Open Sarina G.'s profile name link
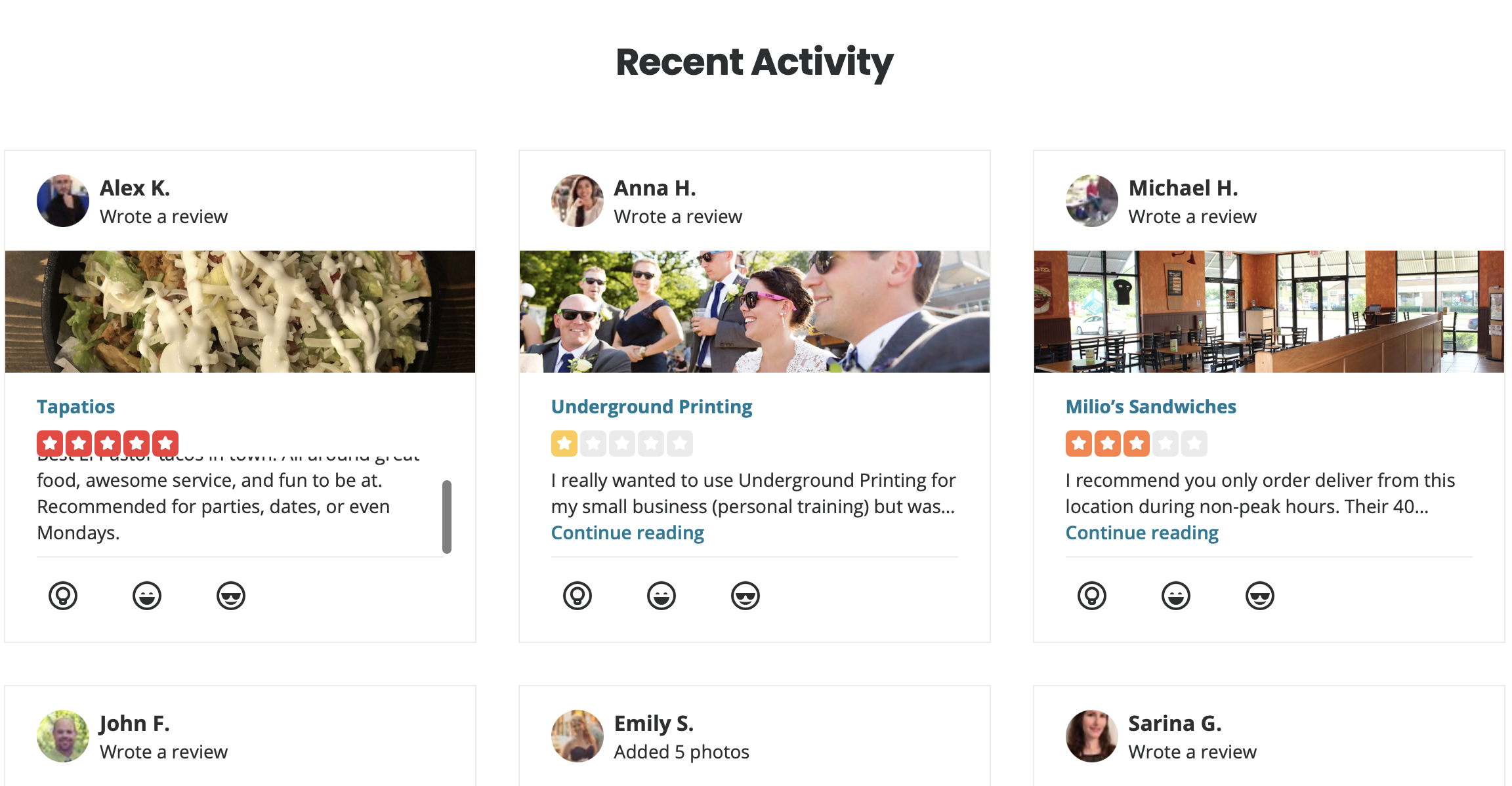Screen dimensions: 1512x786 coord(1175,723)
